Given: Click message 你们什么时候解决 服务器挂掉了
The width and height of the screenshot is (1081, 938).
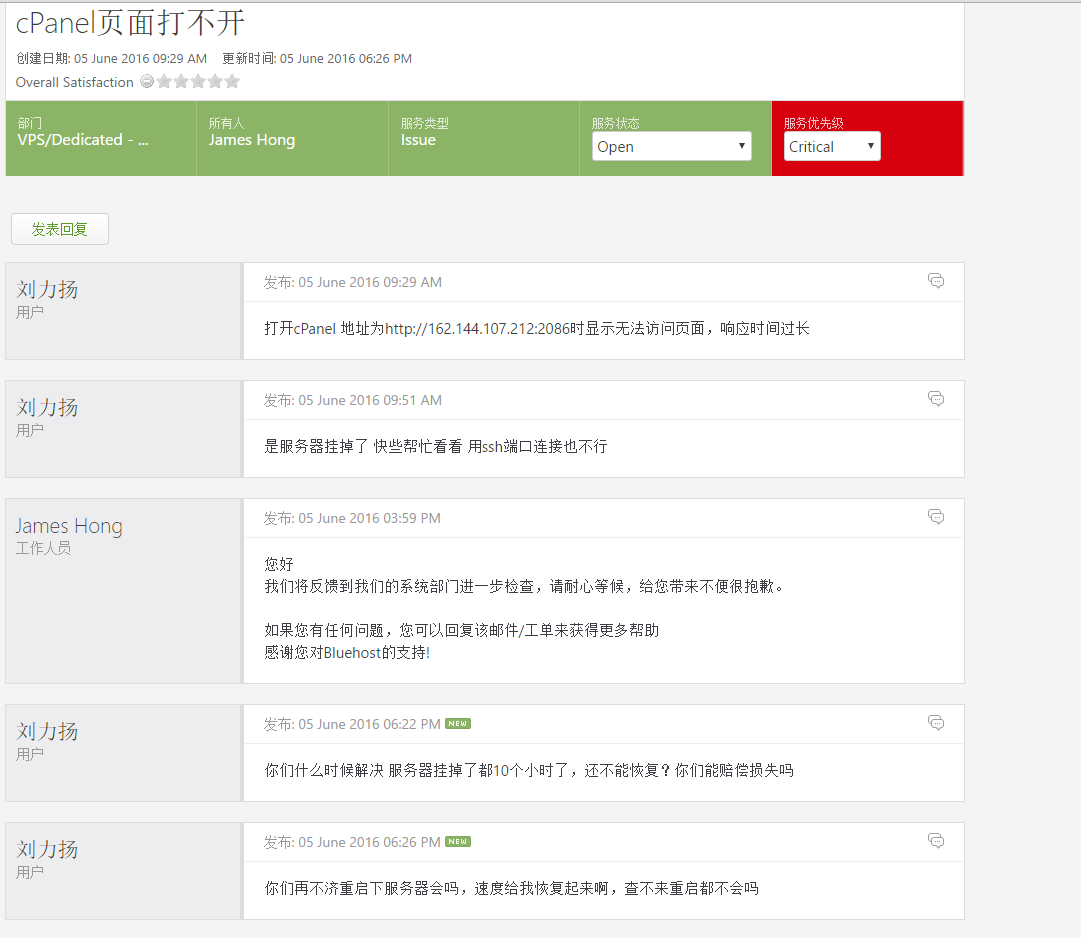Looking at the screenshot, I should pos(529,771).
